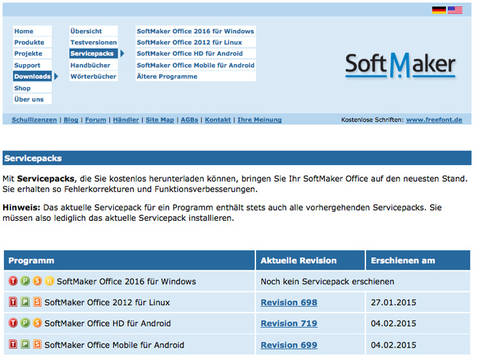Open Über uns menu item
This screenshot has height=363, width=480.
point(32,99)
